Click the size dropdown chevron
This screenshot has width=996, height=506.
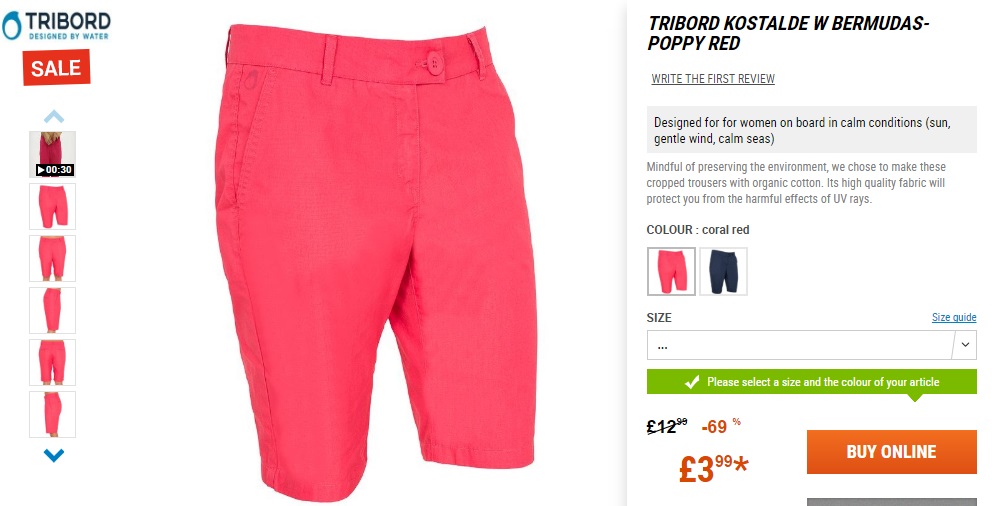pos(965,345)
